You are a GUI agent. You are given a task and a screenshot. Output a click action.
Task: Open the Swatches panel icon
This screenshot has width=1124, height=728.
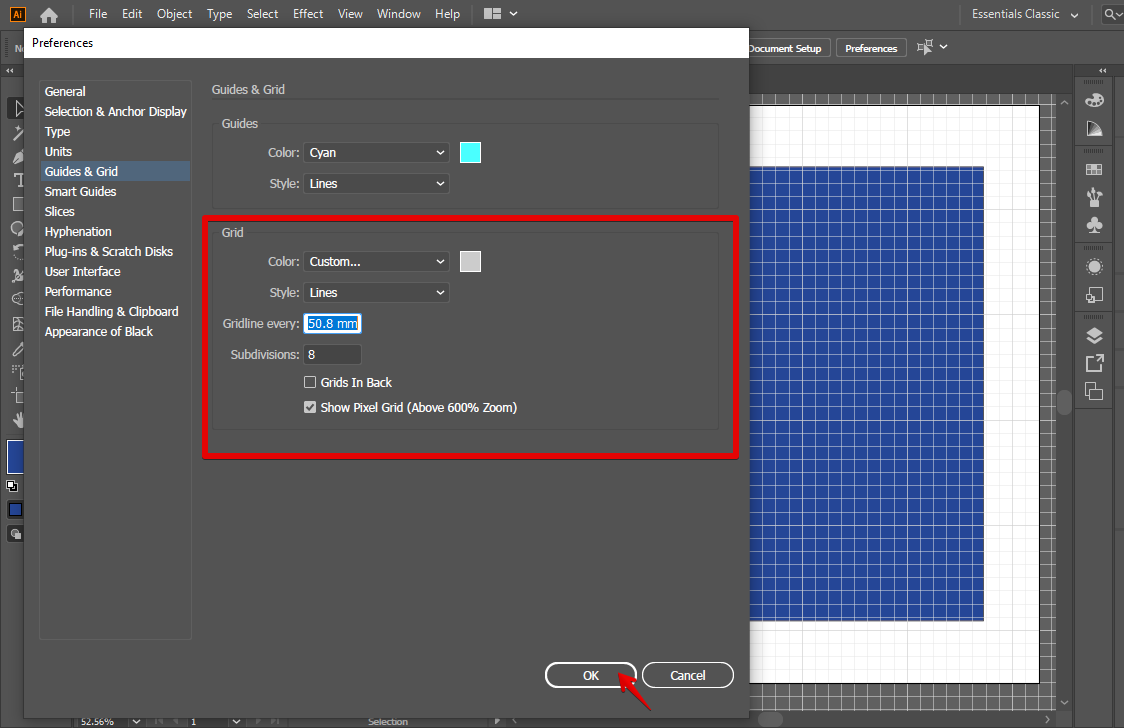[1094, 170]
